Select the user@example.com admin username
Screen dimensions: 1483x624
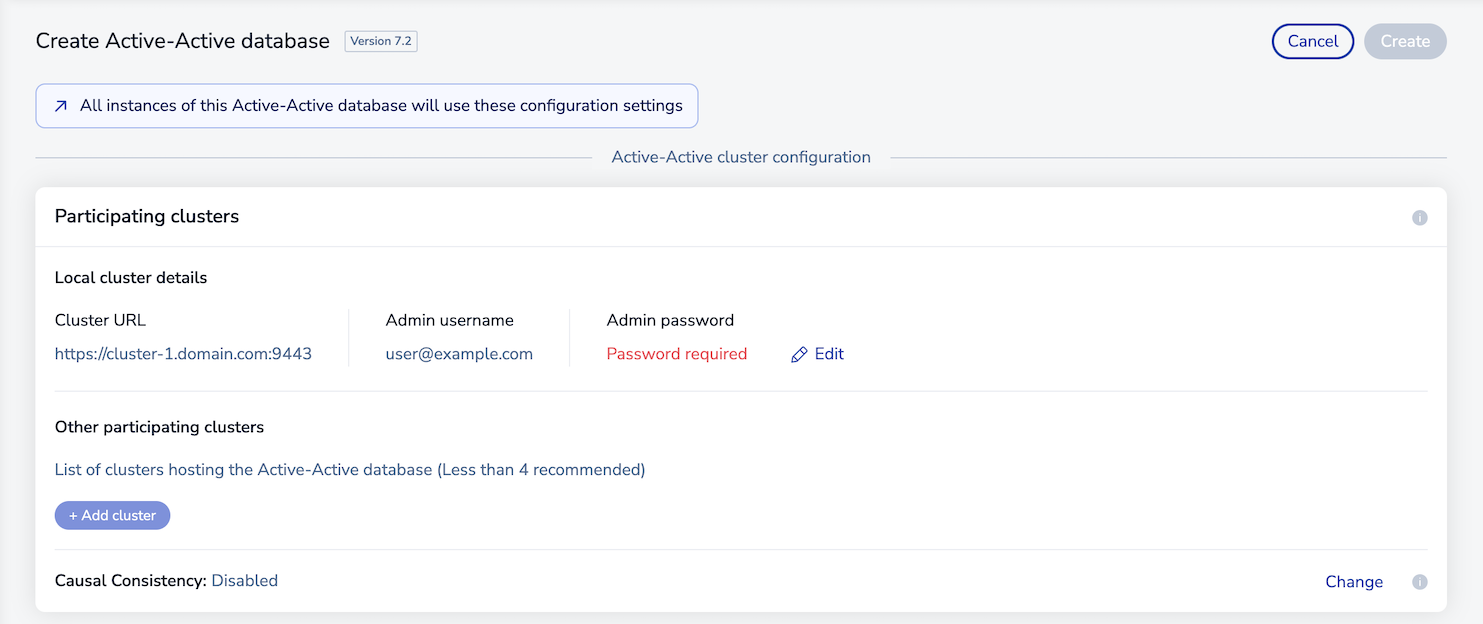[x=459, y=354]
